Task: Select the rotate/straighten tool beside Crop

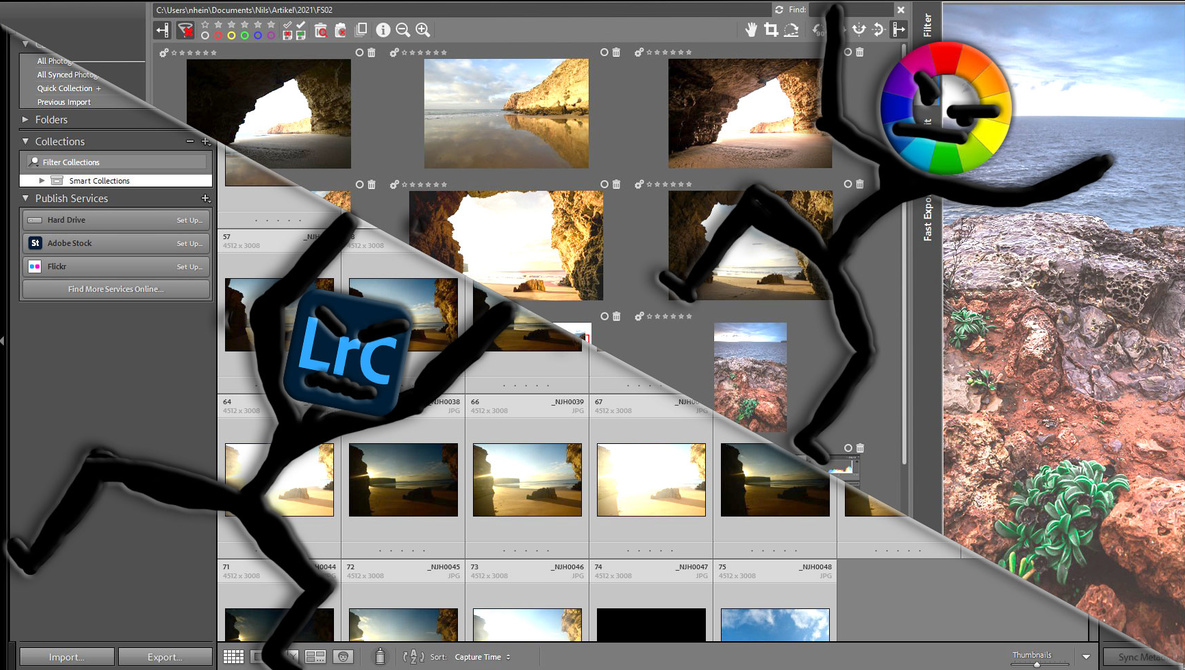Action: click(791, 29)
